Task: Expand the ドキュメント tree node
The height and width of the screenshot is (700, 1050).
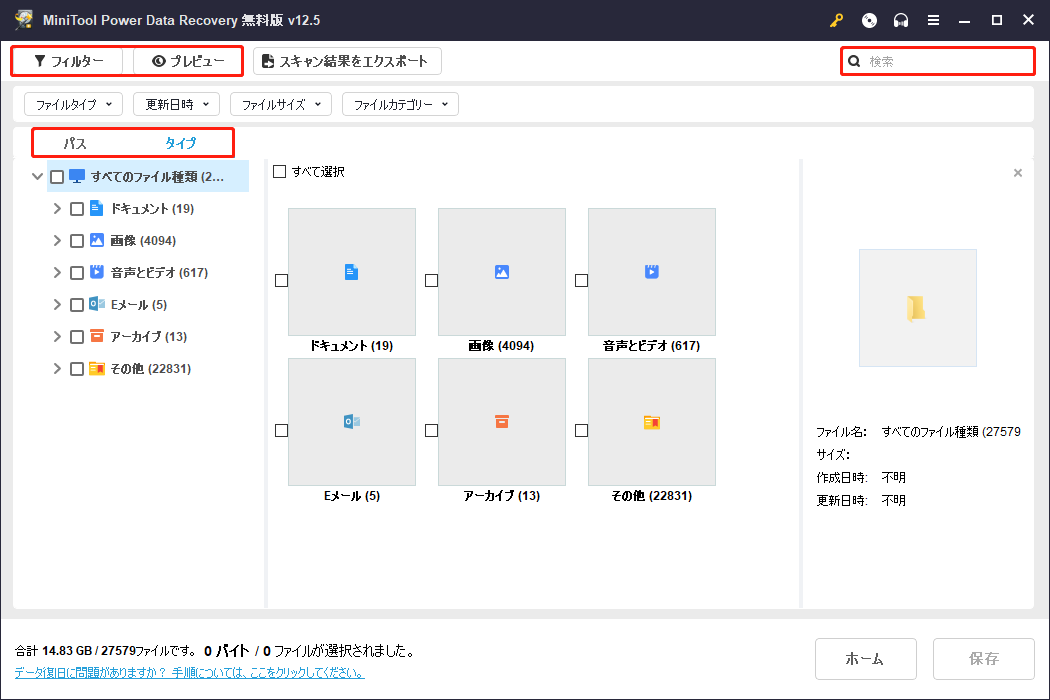Action: point(57,209)
